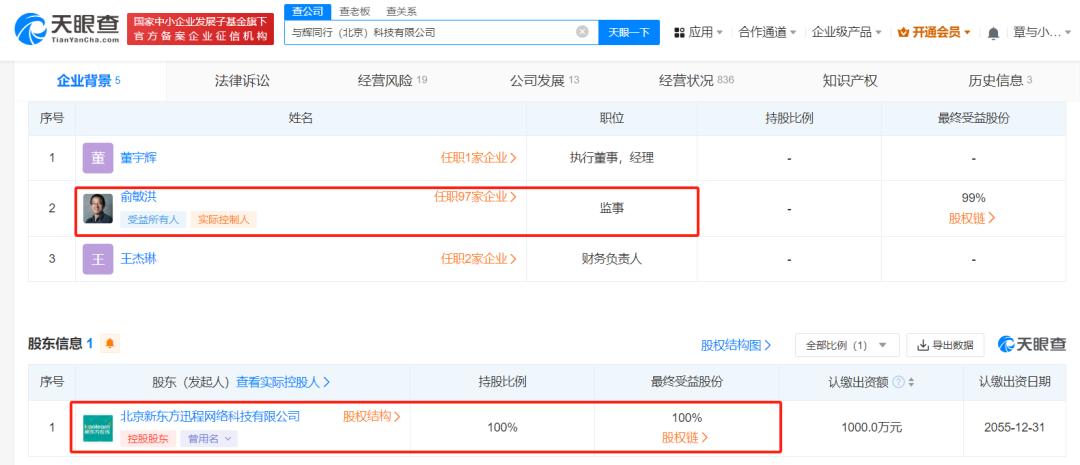Switch to the 法律诉讼 tab
The image size is (1080, 465).
pos(242,81)
